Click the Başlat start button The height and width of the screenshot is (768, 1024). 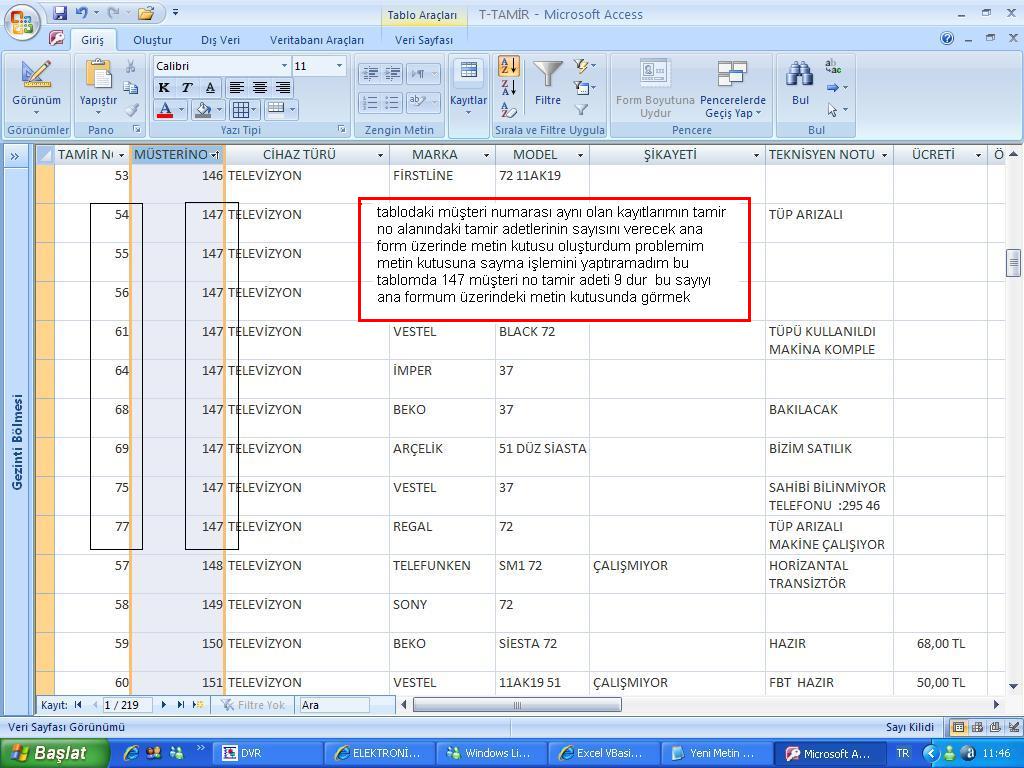click(x=48, y=753)
